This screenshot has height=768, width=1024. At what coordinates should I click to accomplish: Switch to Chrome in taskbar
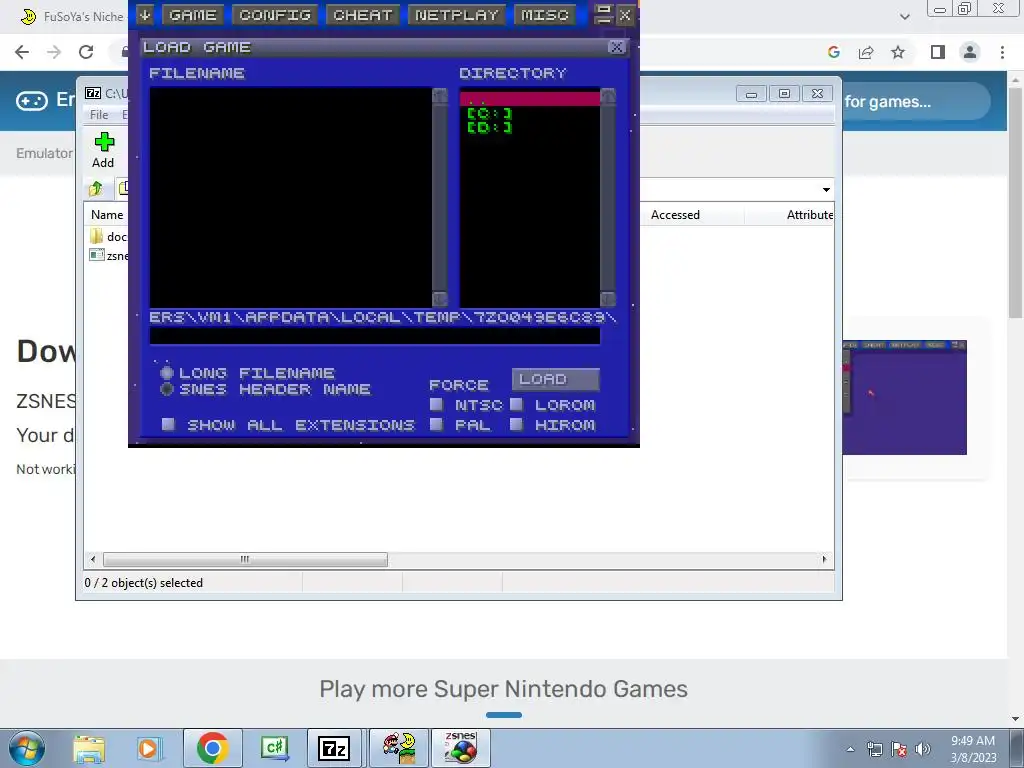[x=212, y=748]
